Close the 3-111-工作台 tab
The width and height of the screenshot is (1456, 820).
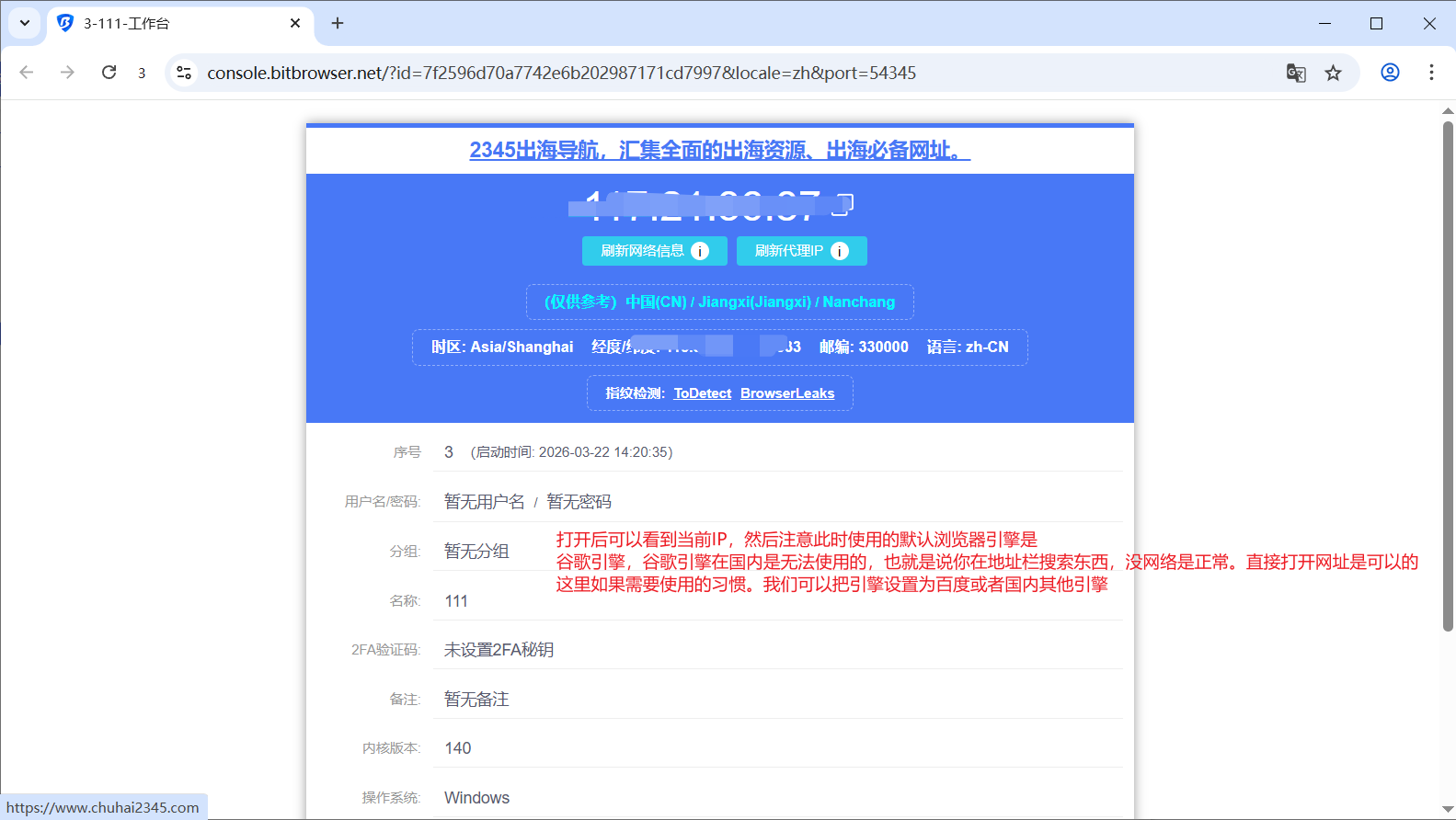(295, 23)
